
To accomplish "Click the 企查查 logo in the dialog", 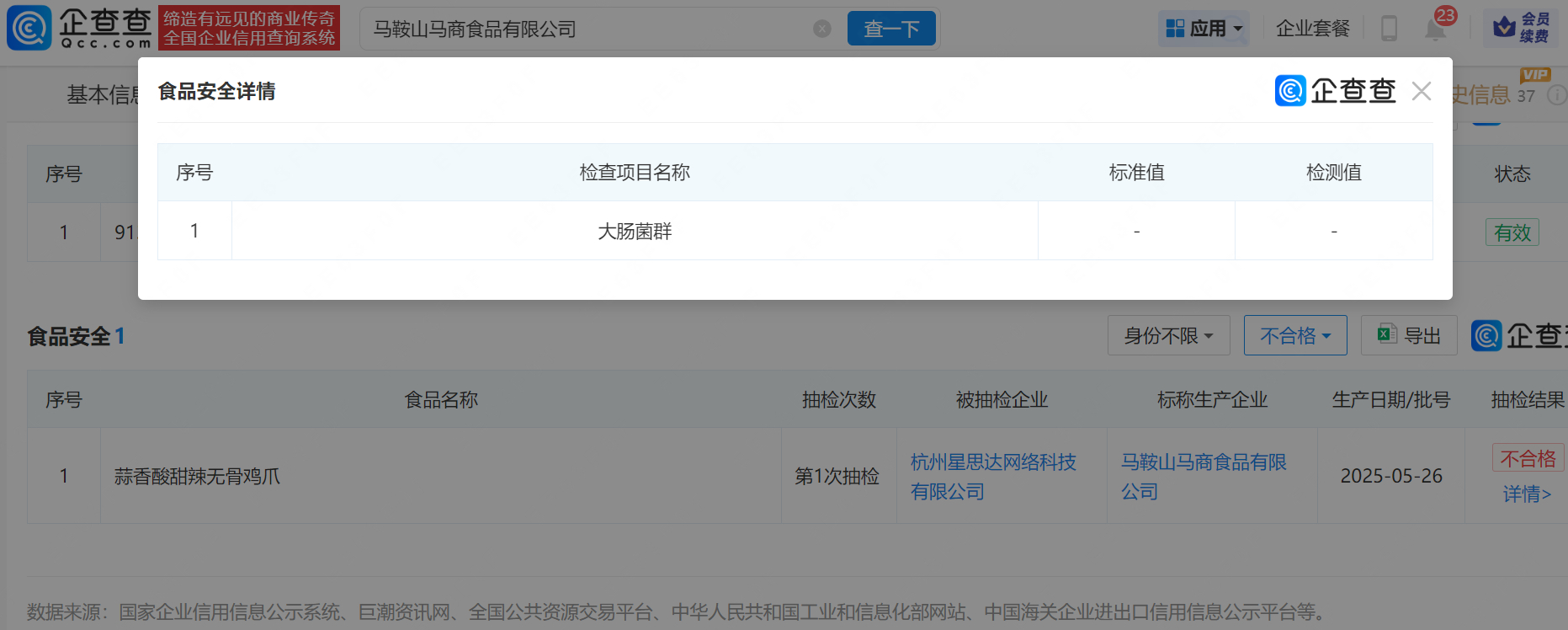I will click(x=1335, y=91).
